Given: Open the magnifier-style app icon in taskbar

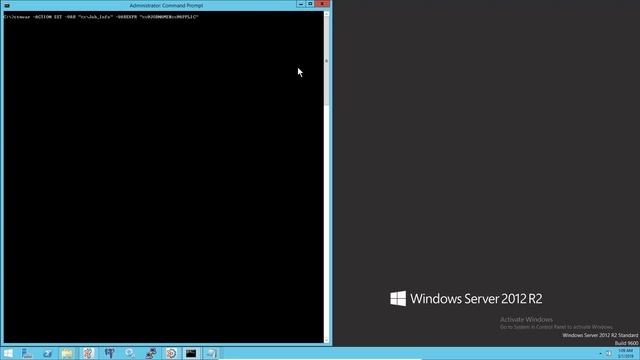Looking at the screenshot, I should point(130,353).
